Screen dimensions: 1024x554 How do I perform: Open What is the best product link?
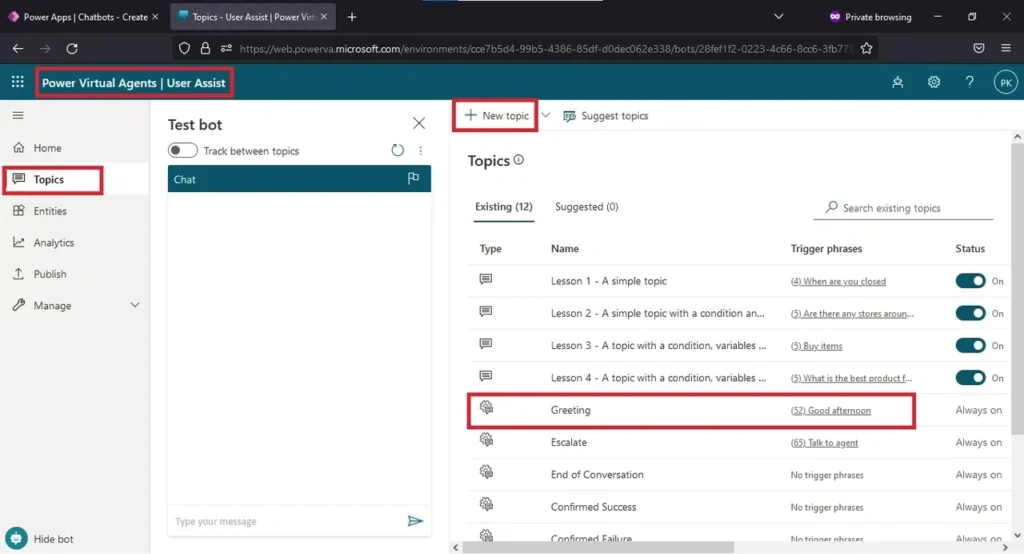pyautogui.click(x=851, y=378)
